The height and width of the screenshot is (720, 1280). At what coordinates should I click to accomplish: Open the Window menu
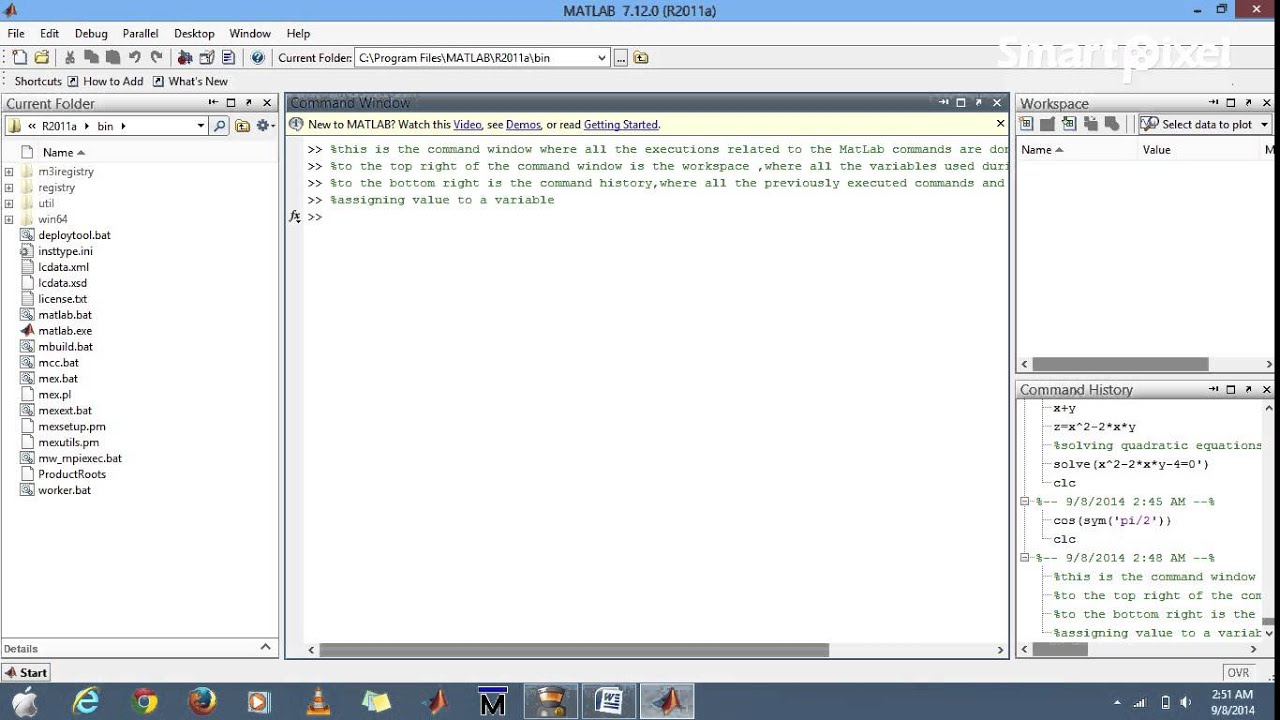250,33
